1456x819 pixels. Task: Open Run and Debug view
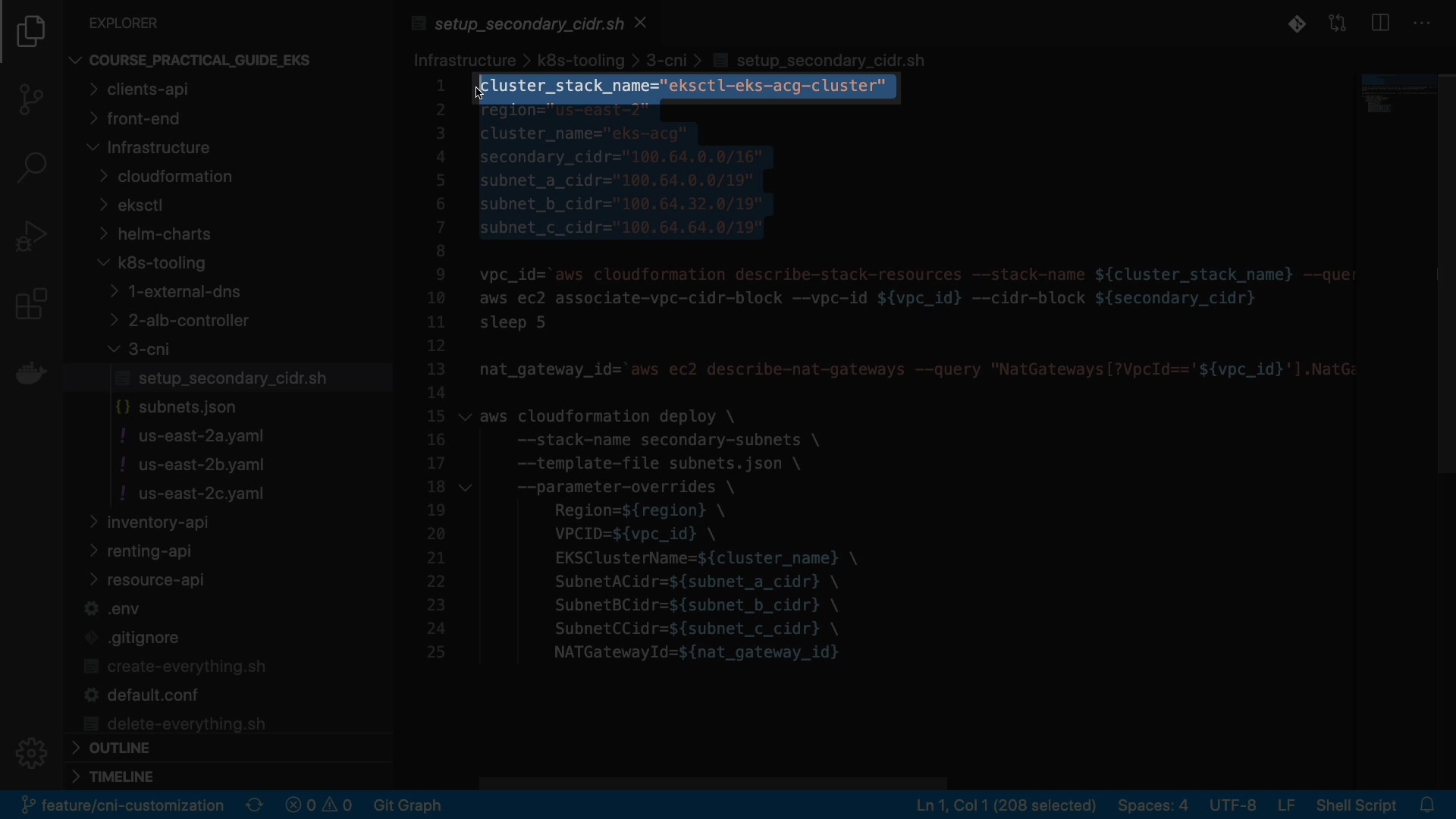click(31, 236)
